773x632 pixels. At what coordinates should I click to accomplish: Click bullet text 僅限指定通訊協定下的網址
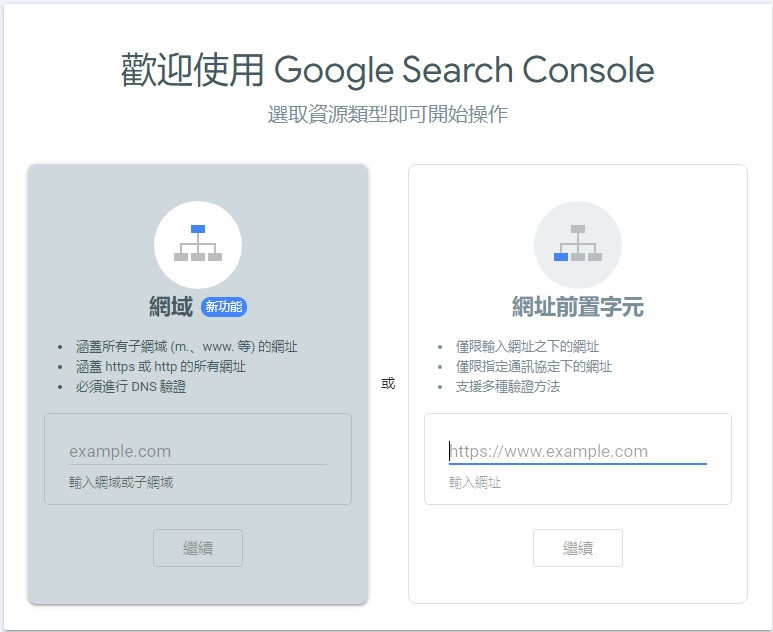(x=533, y=366)
